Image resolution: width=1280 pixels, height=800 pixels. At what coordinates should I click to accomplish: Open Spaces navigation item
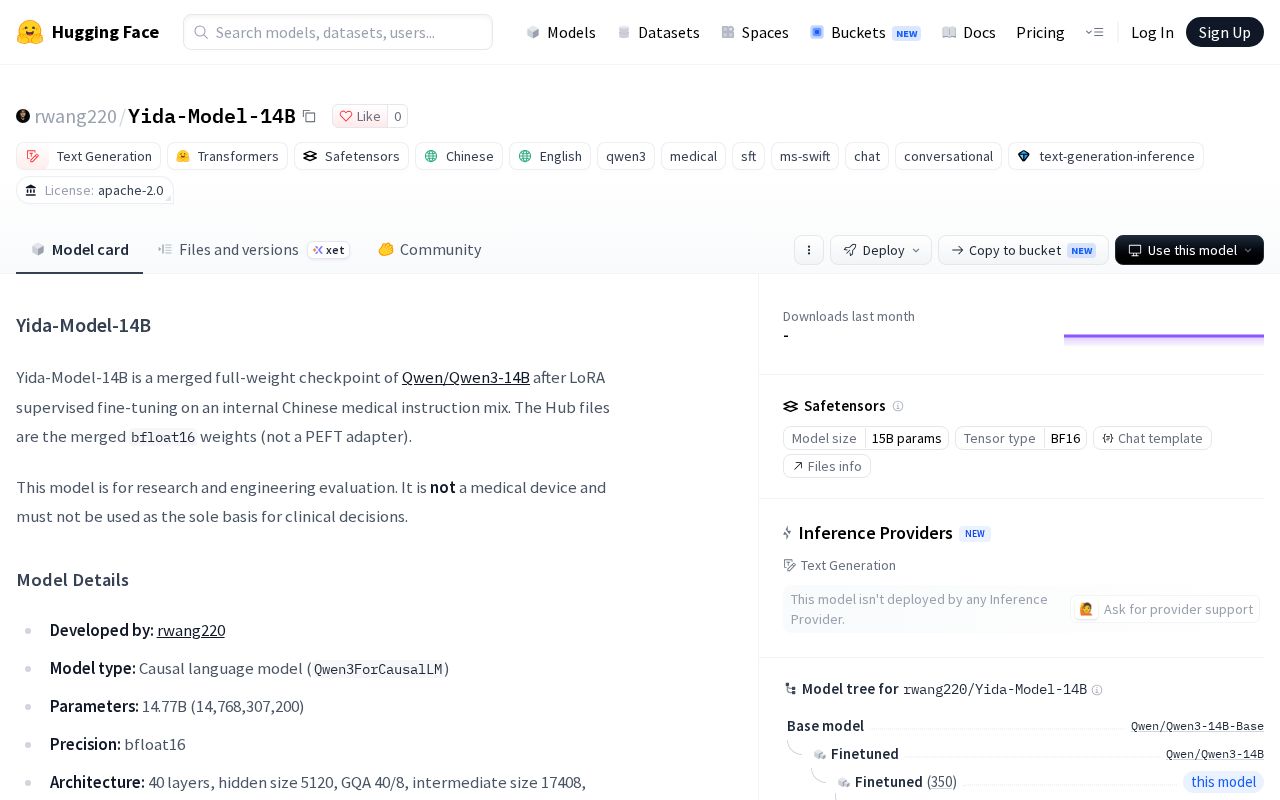click(x=755, y=32)
